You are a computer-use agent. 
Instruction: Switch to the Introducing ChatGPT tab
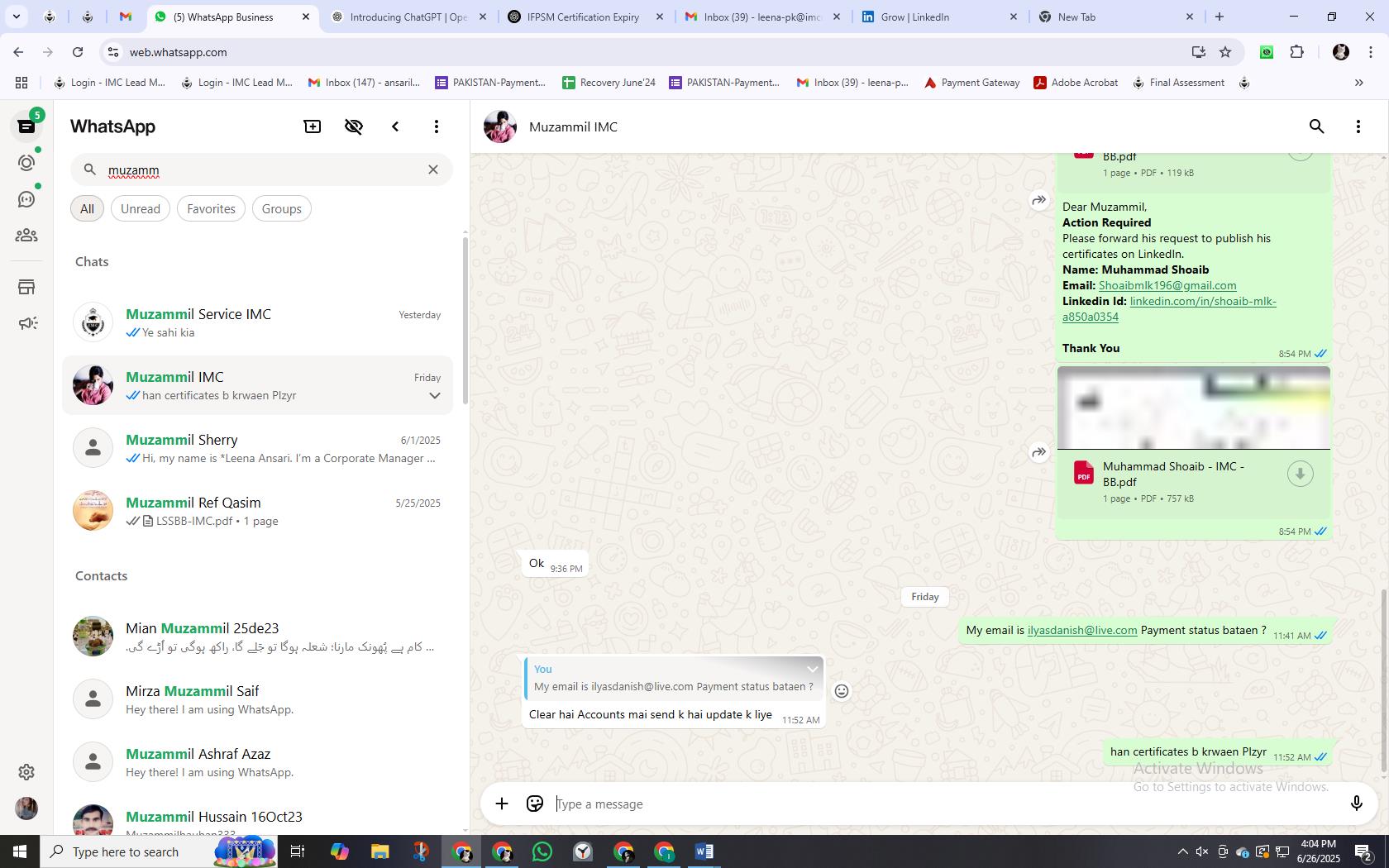click(x=408, y=17)
